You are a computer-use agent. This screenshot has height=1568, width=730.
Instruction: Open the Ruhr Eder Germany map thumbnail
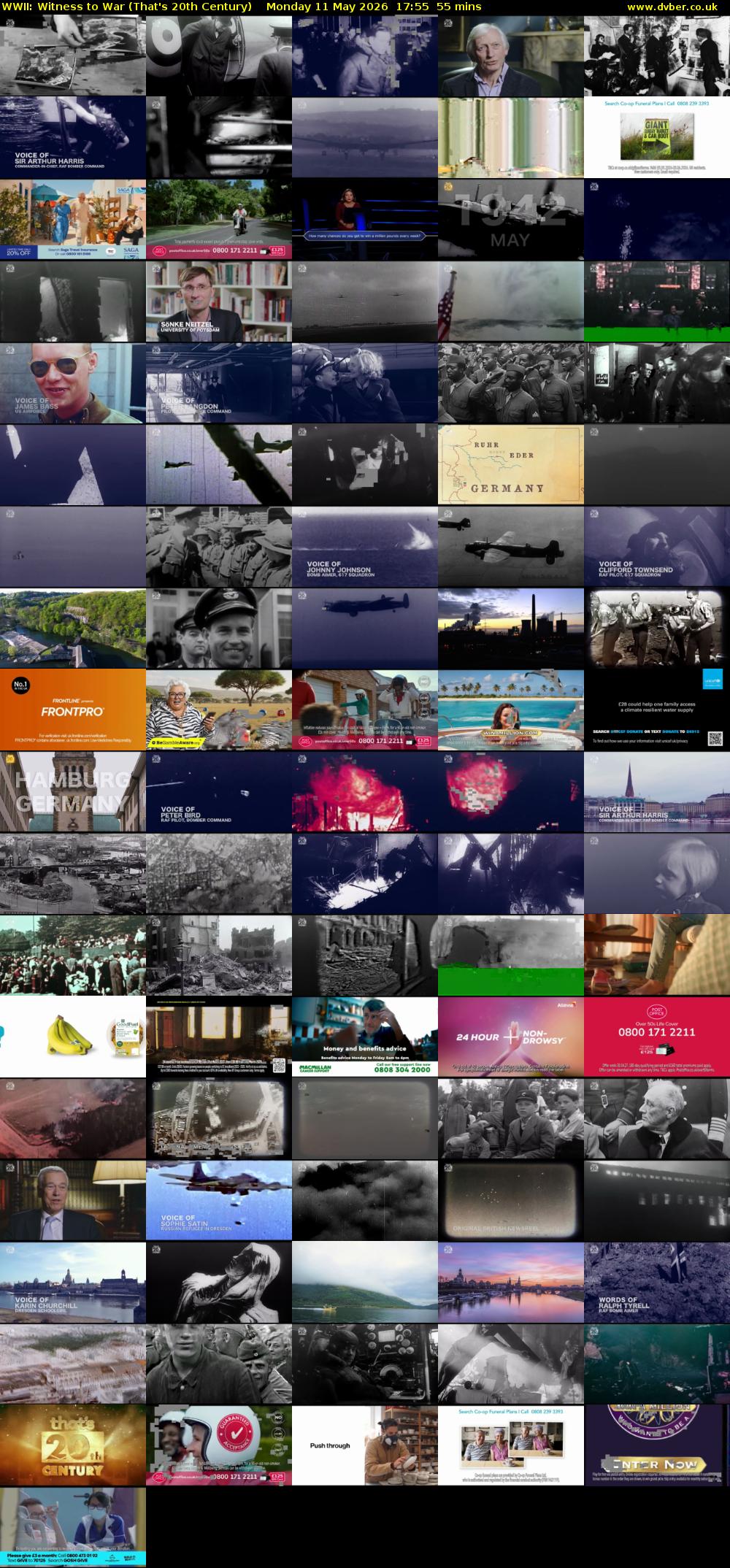(x=511, y=464)
